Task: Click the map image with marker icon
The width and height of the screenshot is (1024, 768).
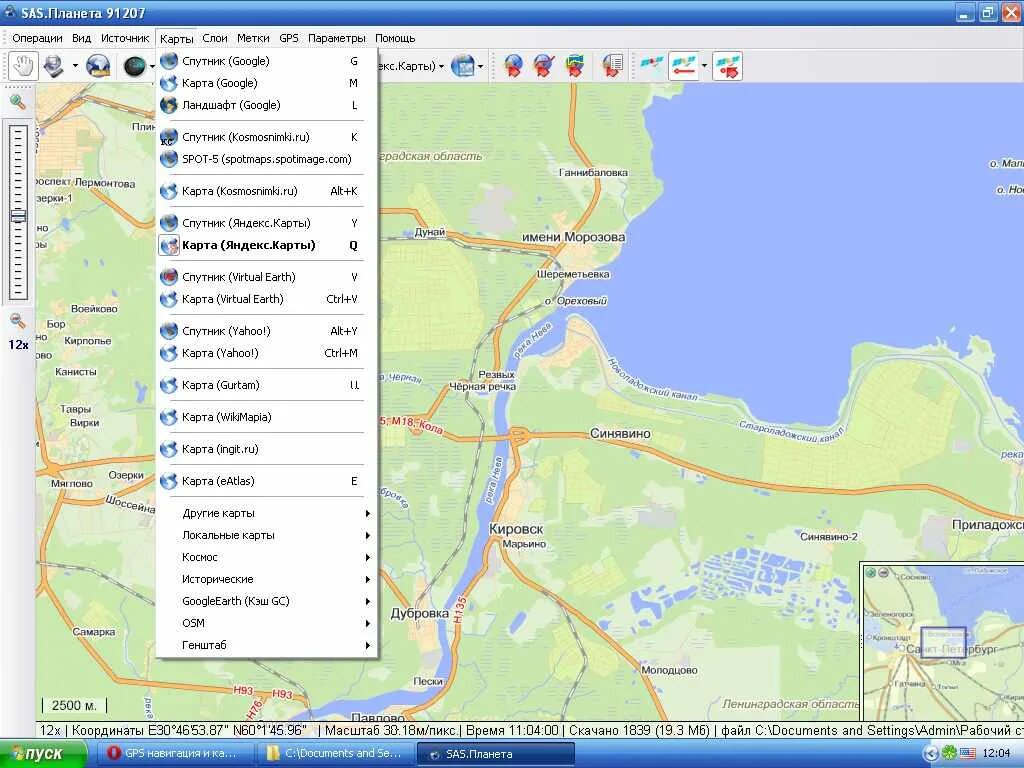Action: click(x=575, y=66)
